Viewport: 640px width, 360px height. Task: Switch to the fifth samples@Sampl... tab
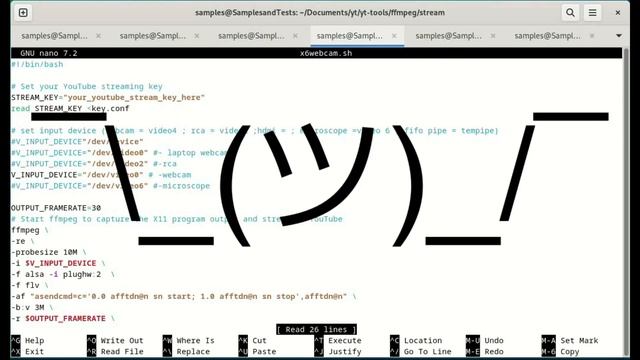(x=449, y=36)
